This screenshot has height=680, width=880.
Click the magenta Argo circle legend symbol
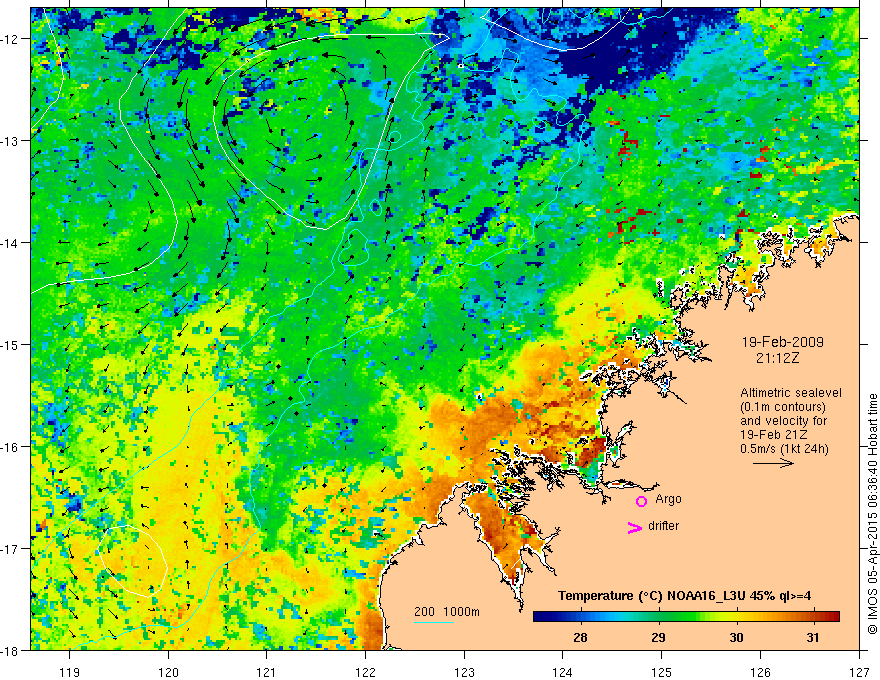[641, 501]
